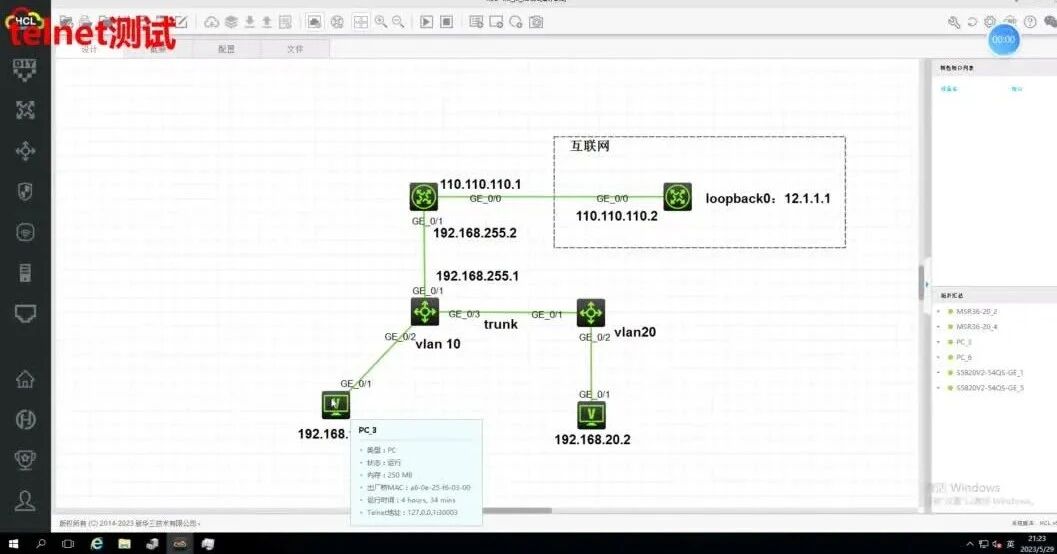Select the vlan20 switch node
The height and width of the screenshot is (554, 1057).
click(x=591, y=313)
